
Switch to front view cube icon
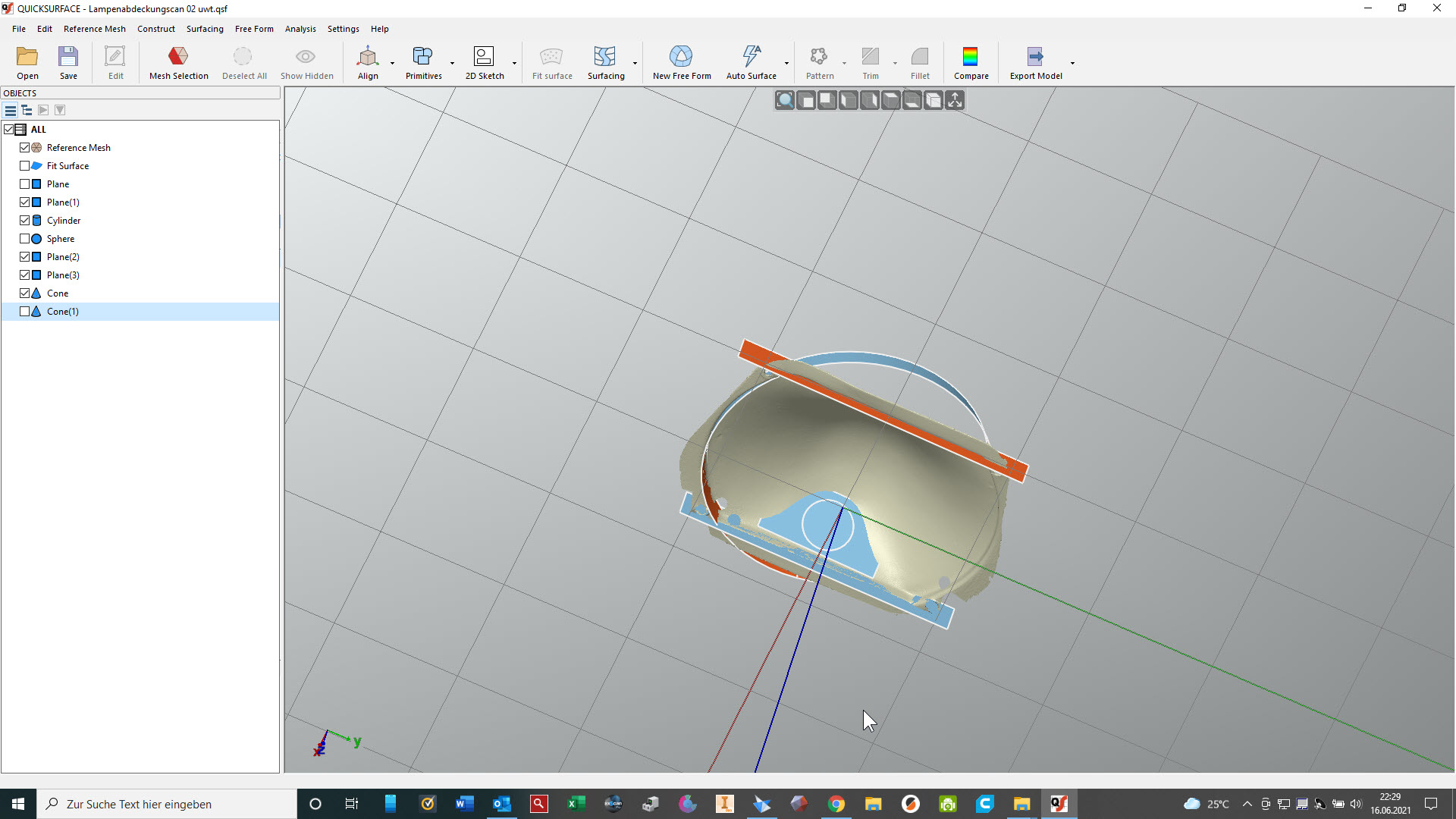pos(806,100)
